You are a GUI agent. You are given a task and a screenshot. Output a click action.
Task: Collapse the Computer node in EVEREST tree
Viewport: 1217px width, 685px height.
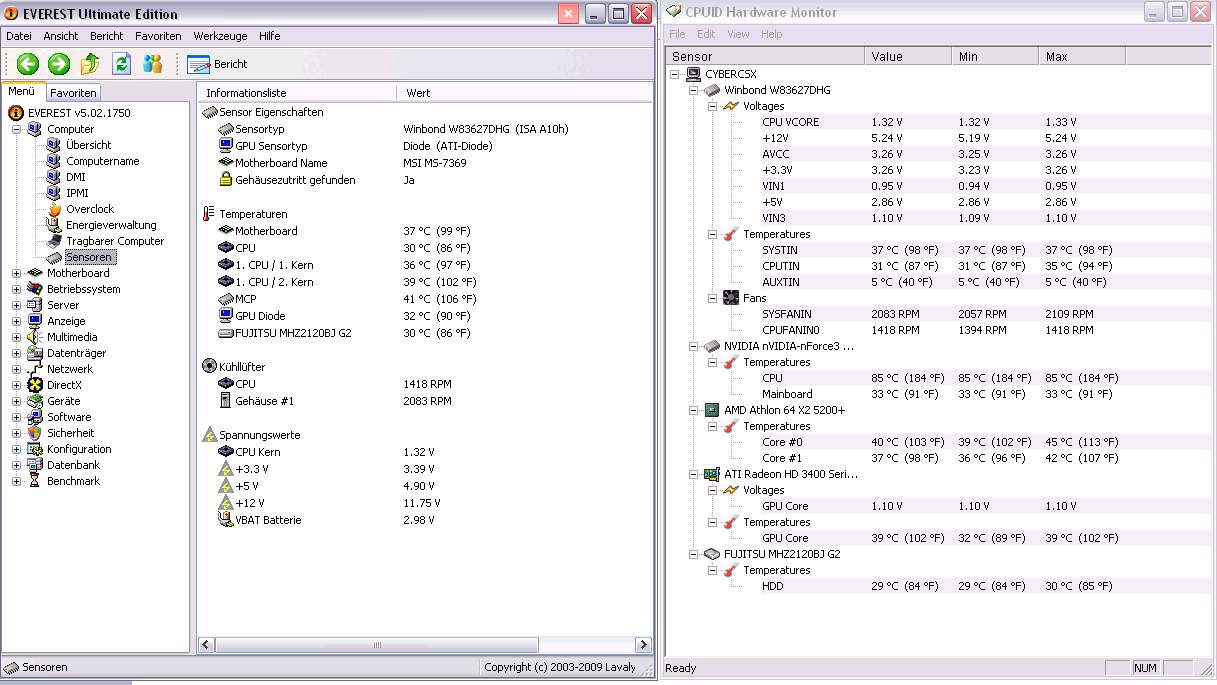[17, 129]
